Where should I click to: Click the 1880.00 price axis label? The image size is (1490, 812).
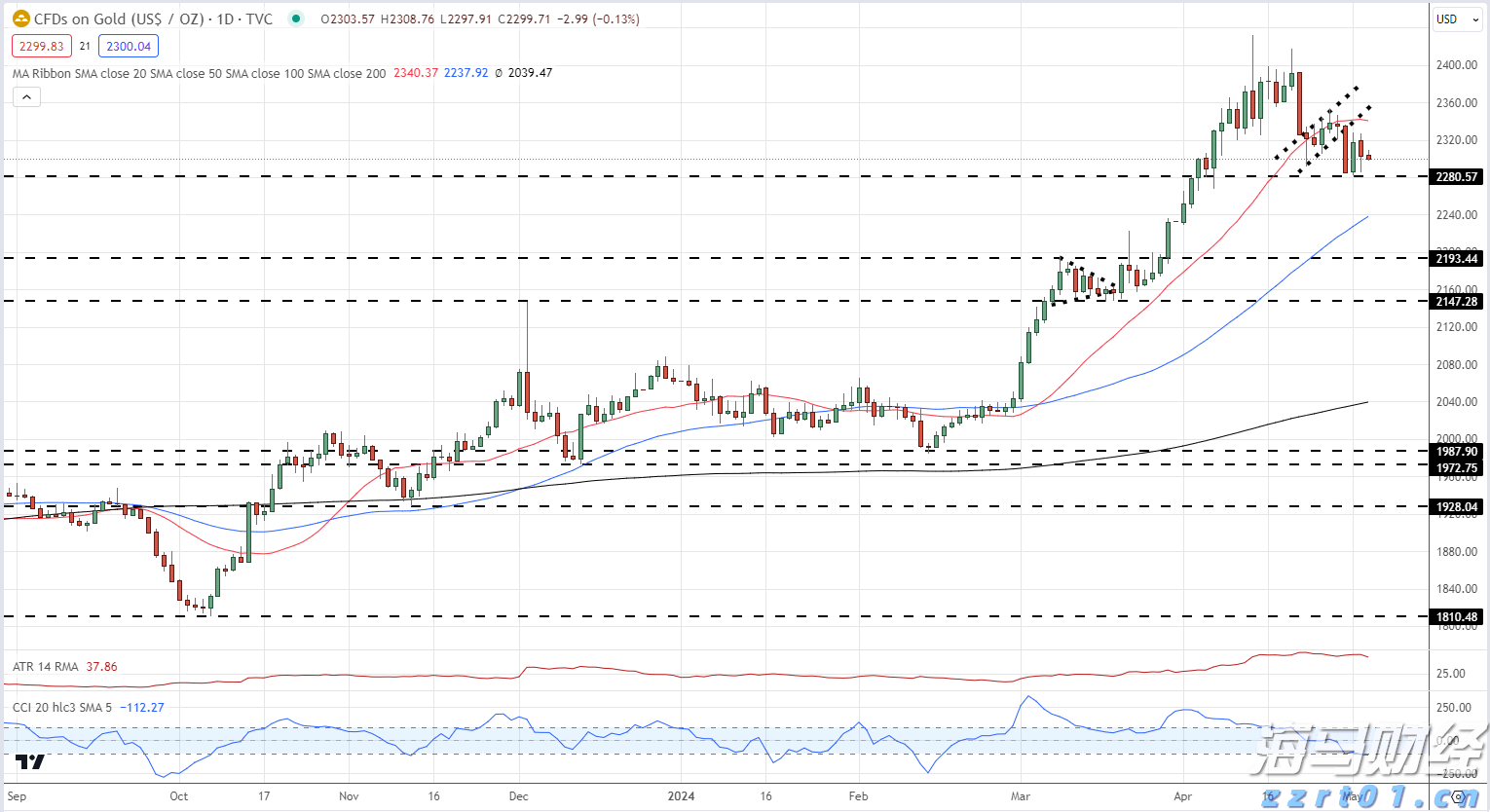[1456, 552]
